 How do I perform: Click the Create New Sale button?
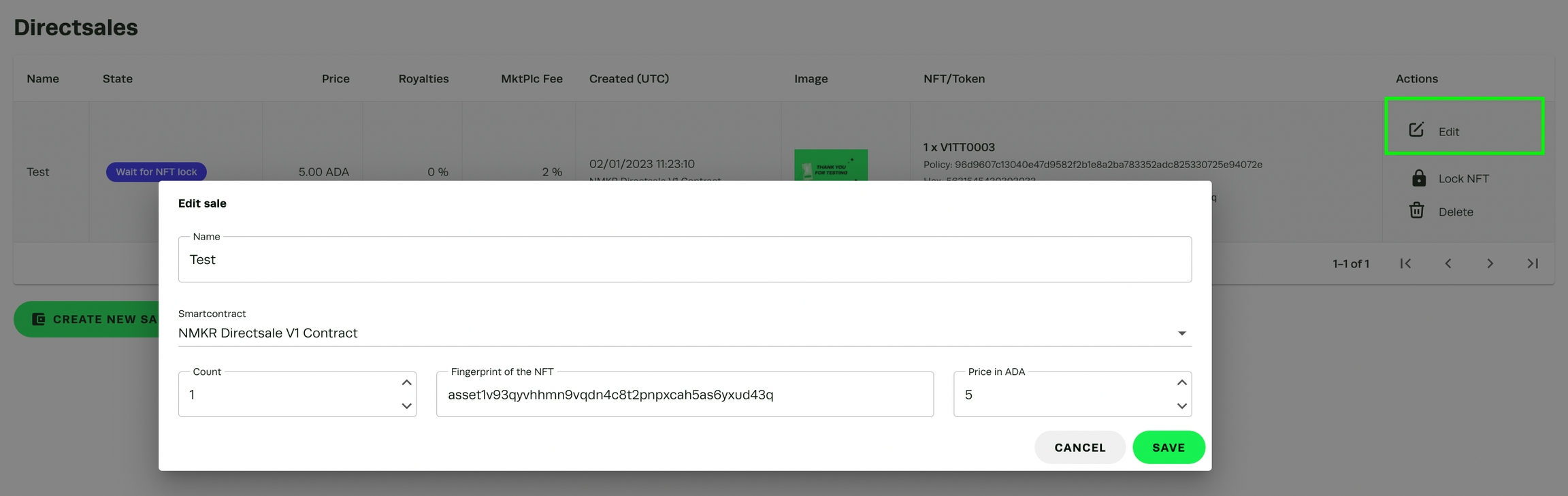click(87, 319)
